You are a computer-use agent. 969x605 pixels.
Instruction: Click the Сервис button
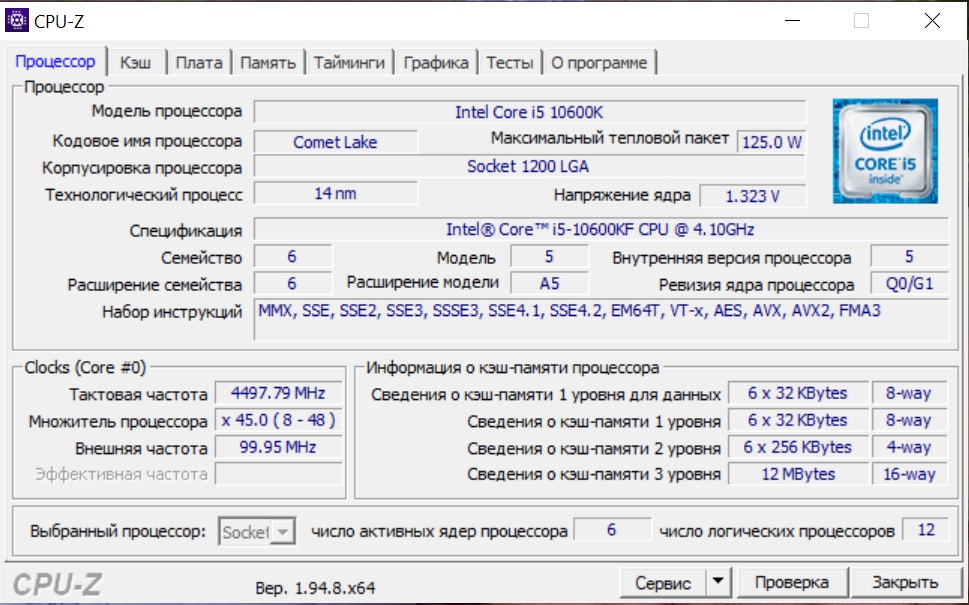tap(663, 582)
